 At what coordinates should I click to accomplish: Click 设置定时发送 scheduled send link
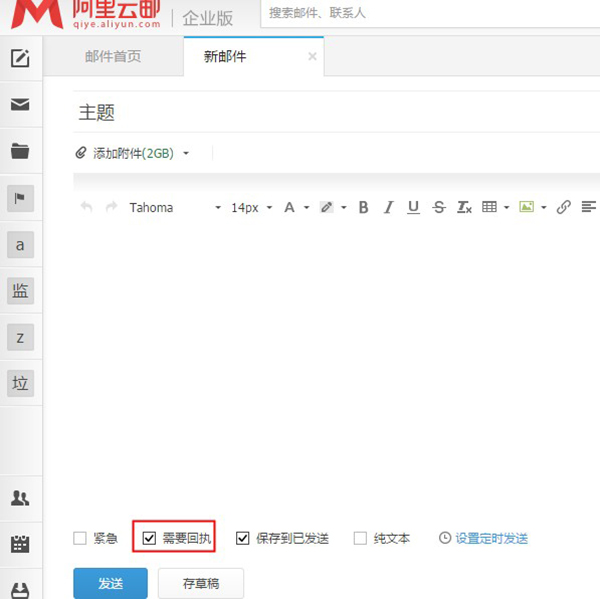point(490,539)
